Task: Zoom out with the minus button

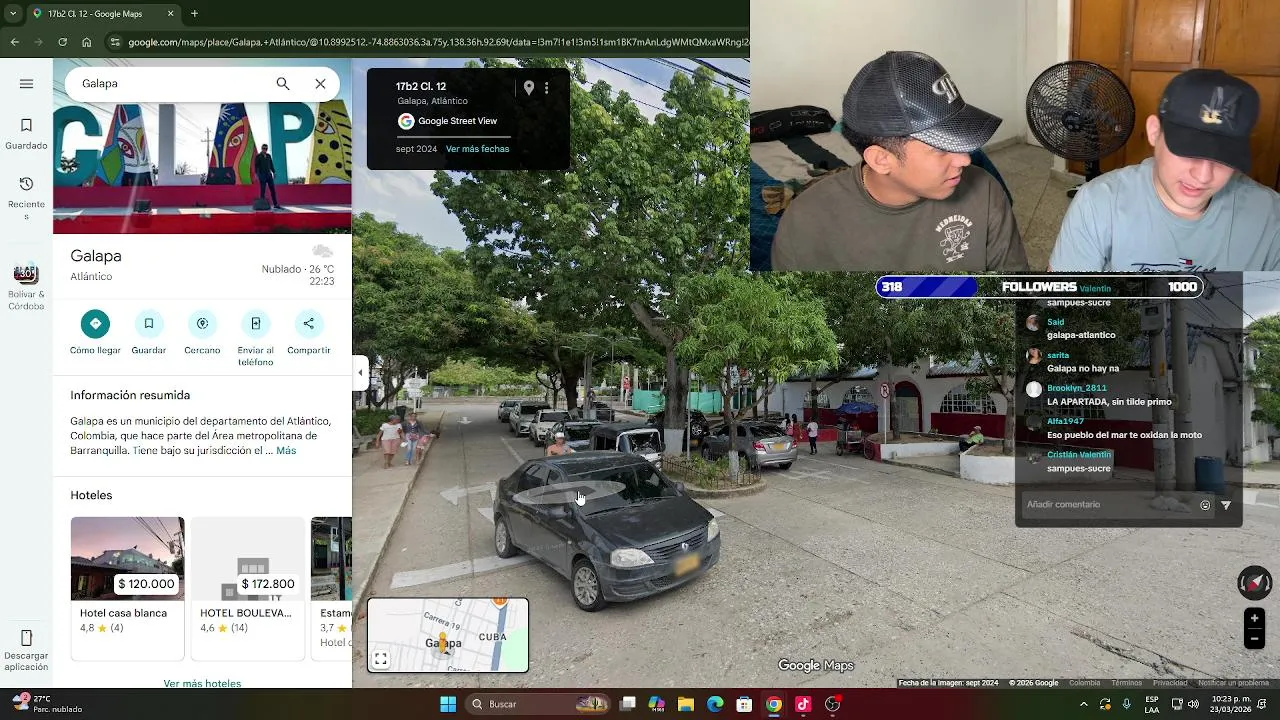Action: click(1254, 639)
